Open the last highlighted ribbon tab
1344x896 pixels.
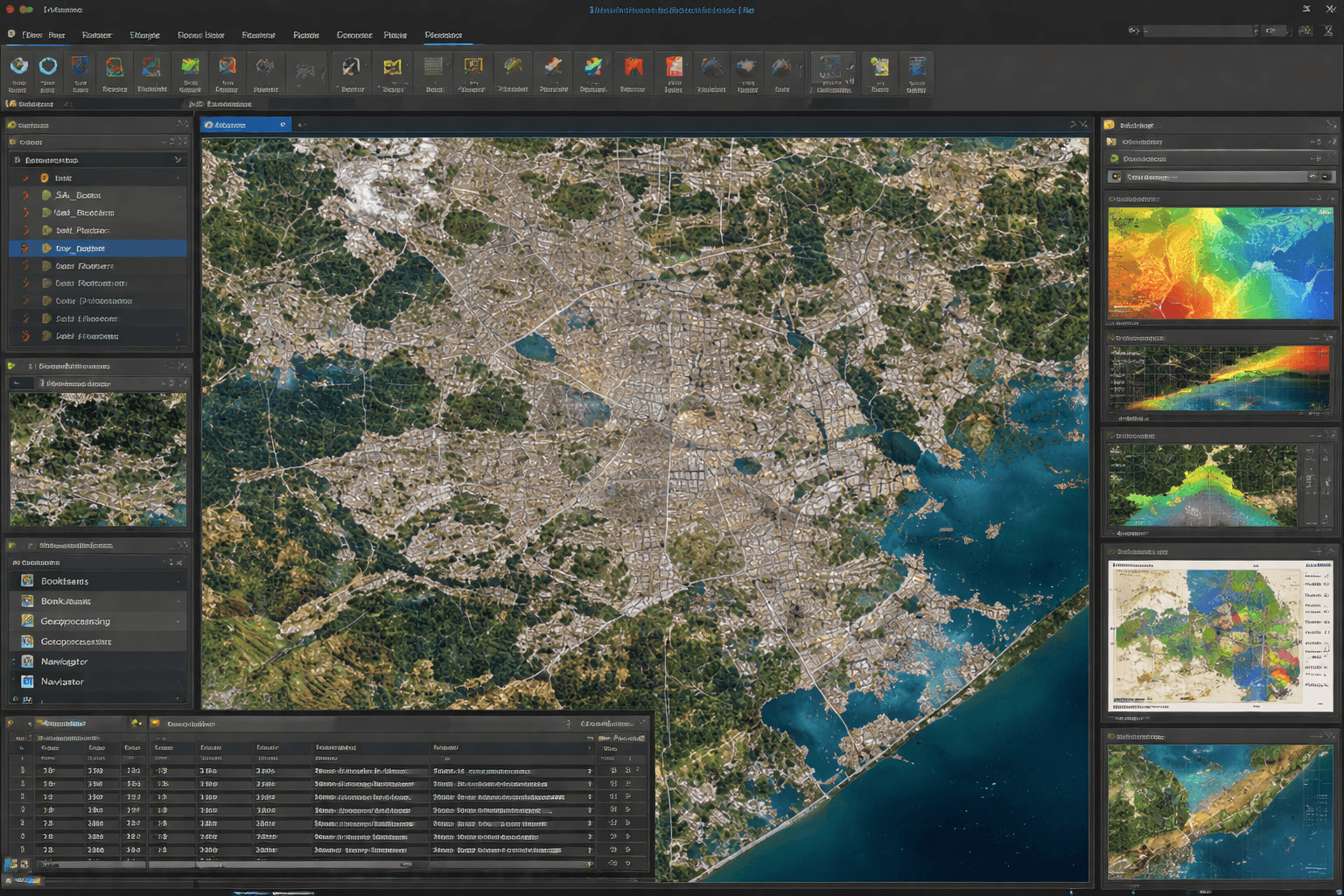tap(443, 35)
